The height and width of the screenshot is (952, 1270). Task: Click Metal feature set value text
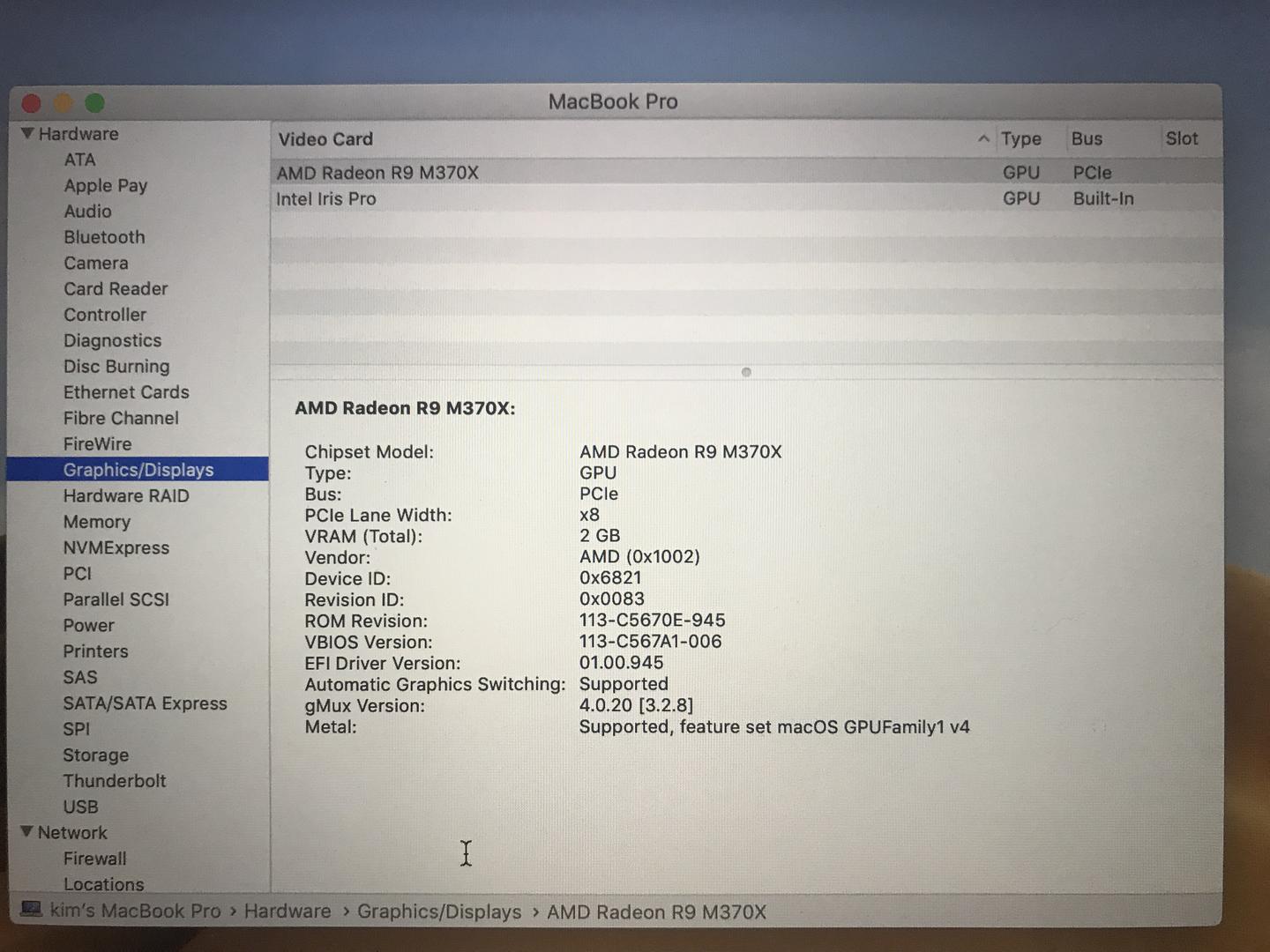(774, 727)
